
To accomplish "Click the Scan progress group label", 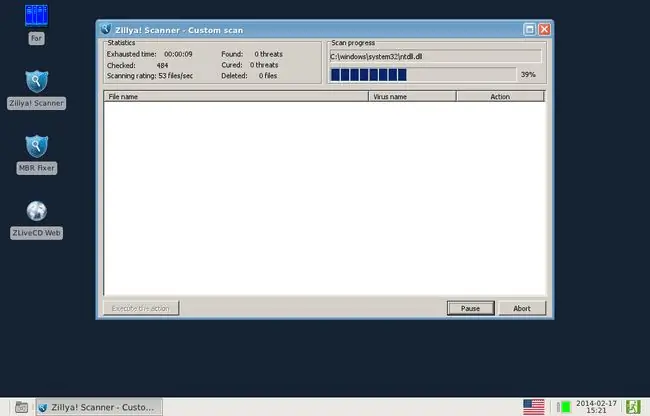I will coord(353,43).
